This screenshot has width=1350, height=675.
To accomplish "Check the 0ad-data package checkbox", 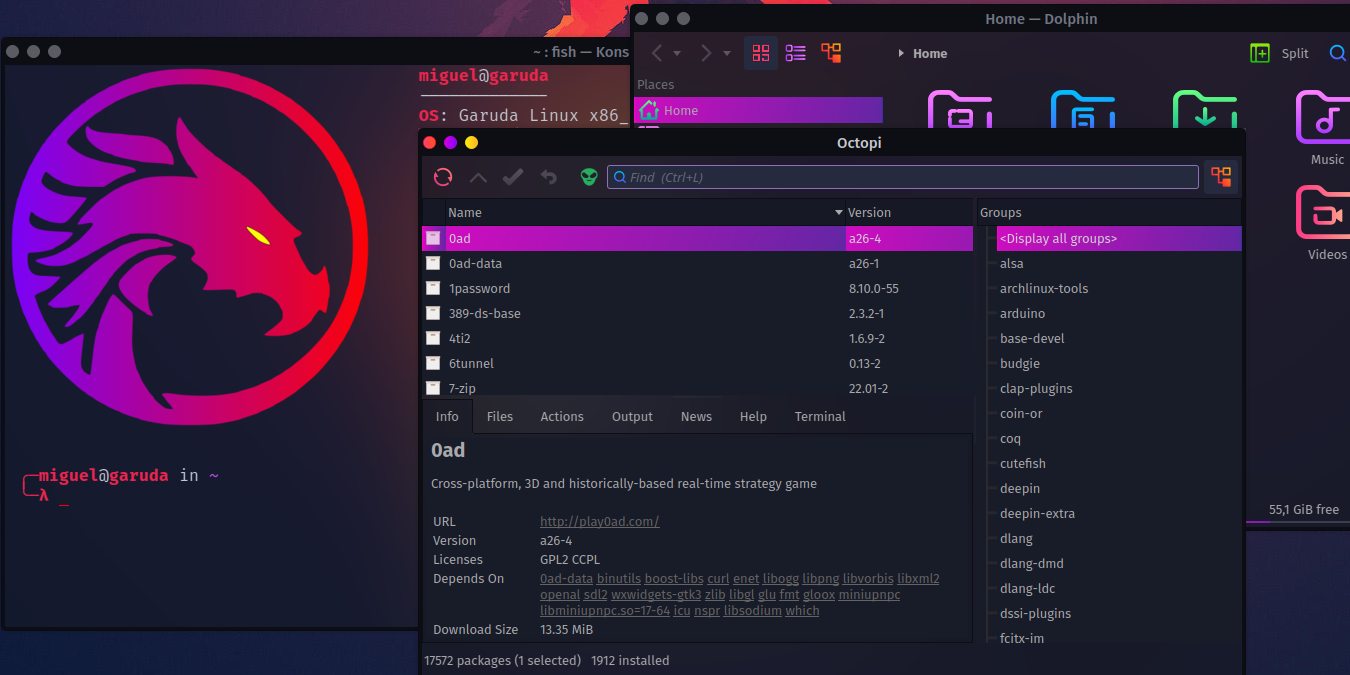I will pos(433,263).
